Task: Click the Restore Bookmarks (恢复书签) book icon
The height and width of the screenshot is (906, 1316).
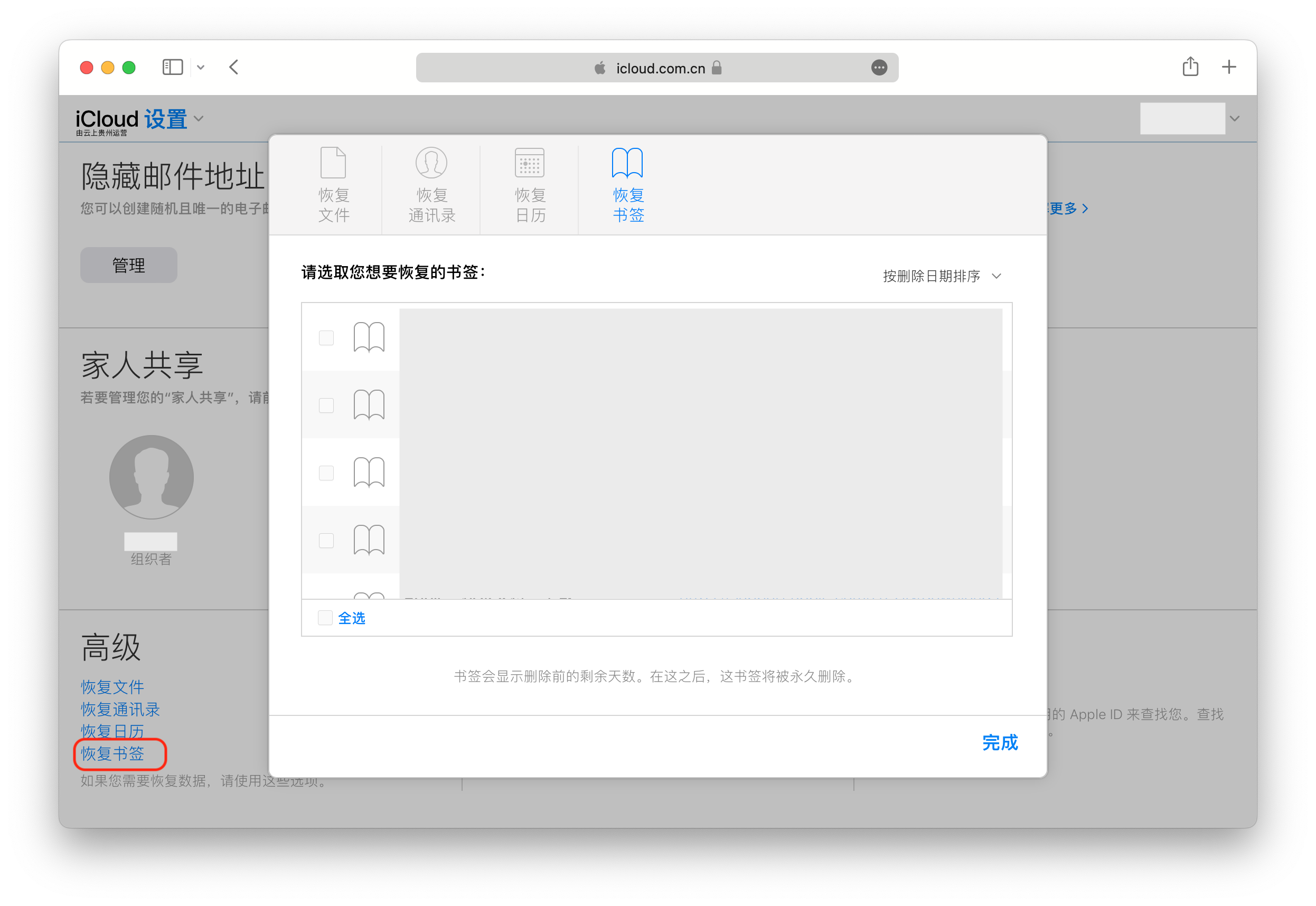Action: click(x=627, y=163)
